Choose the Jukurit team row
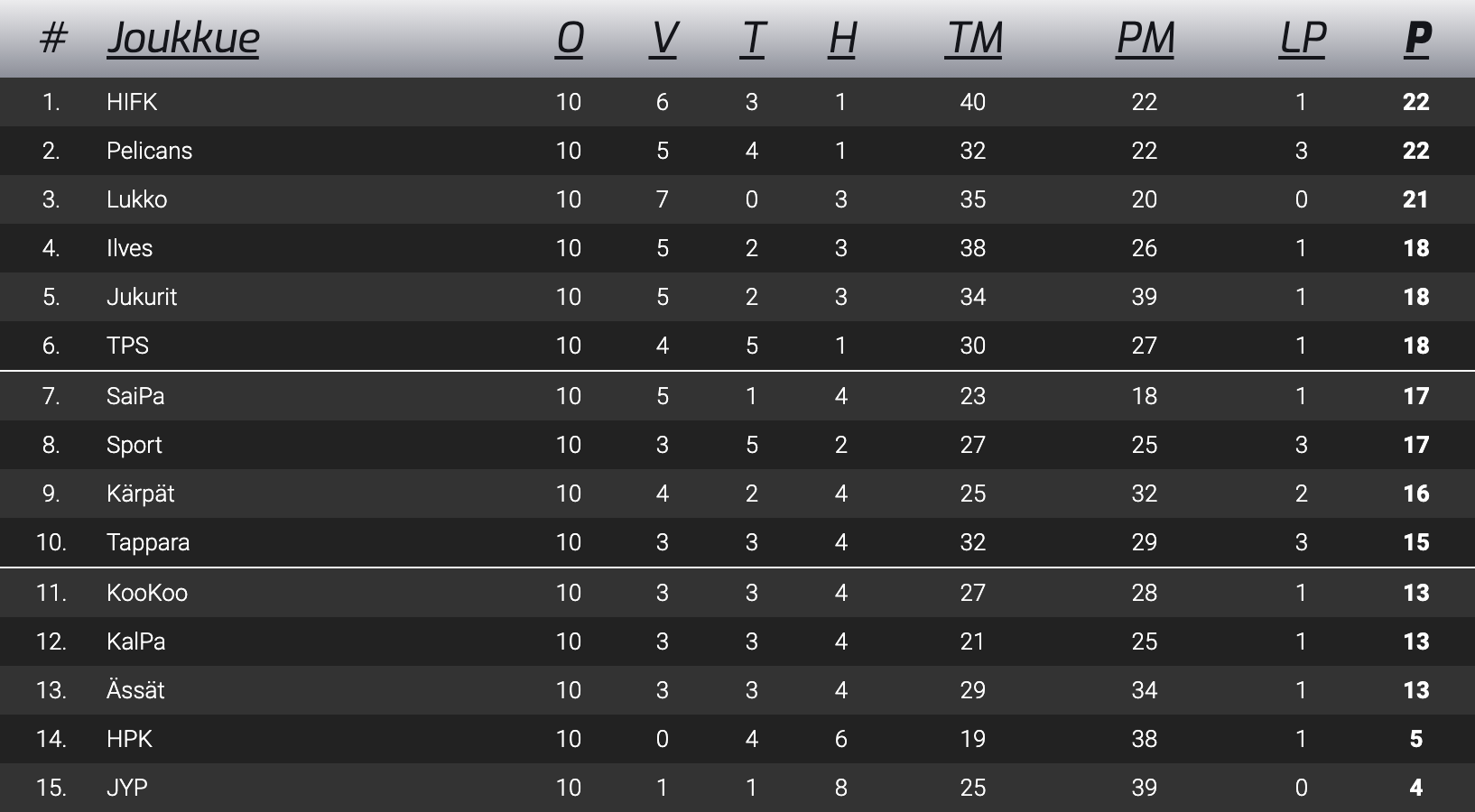Viewport: 1475px width, 812px height. [x=142, y=297]
